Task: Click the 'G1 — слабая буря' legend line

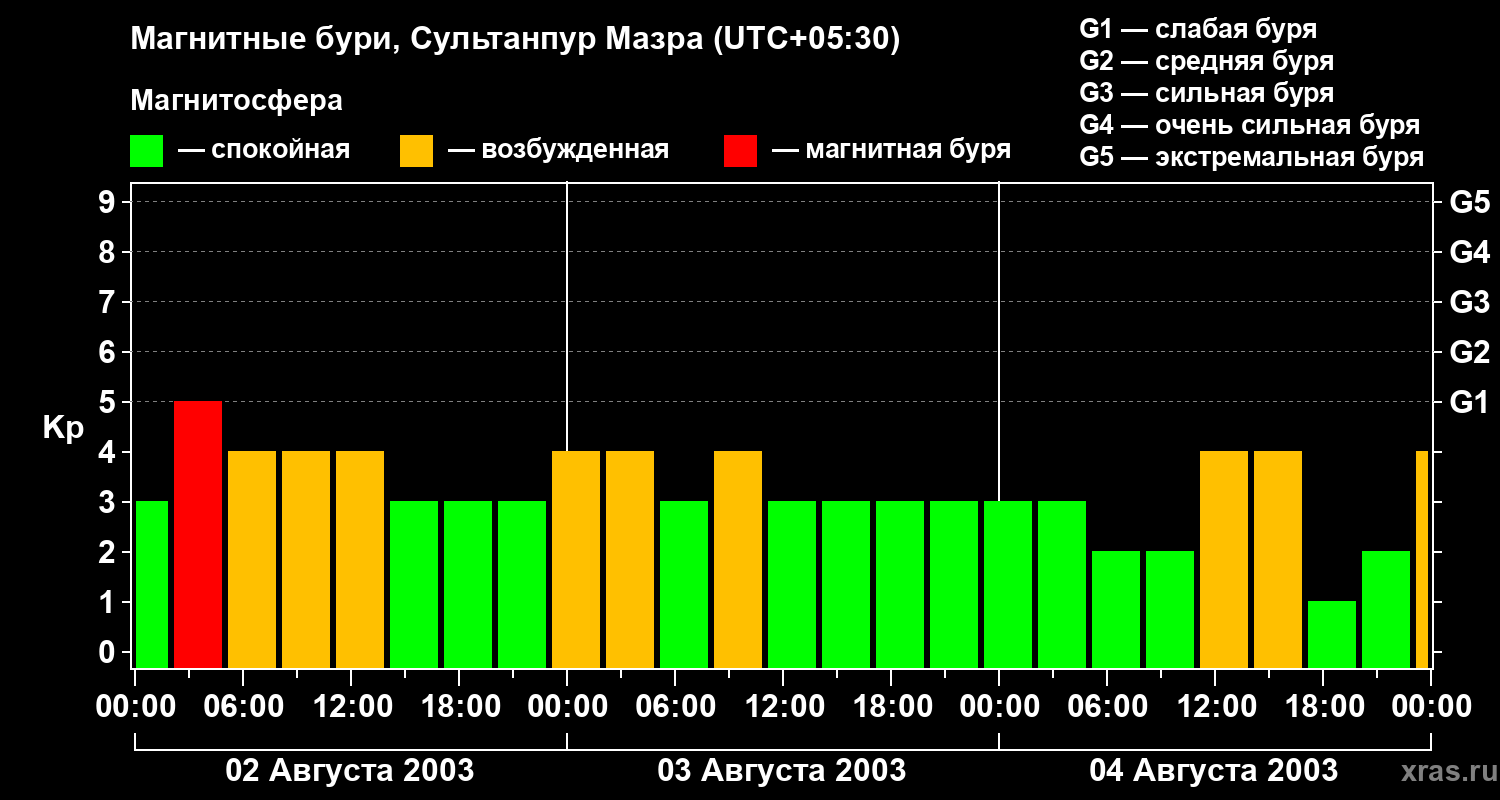Action: (x=1198, y=29)
